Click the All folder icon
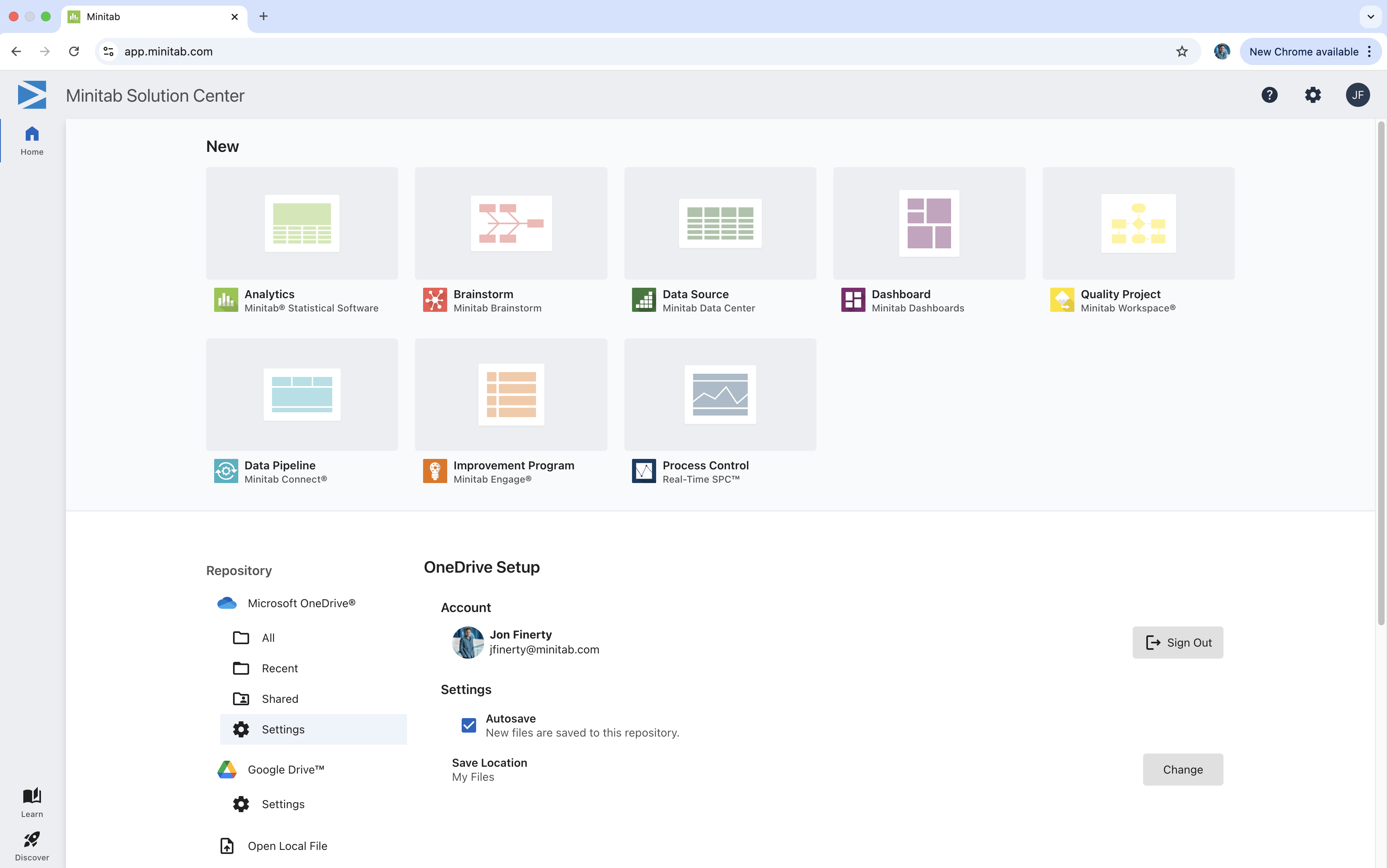 coord(241,638)
